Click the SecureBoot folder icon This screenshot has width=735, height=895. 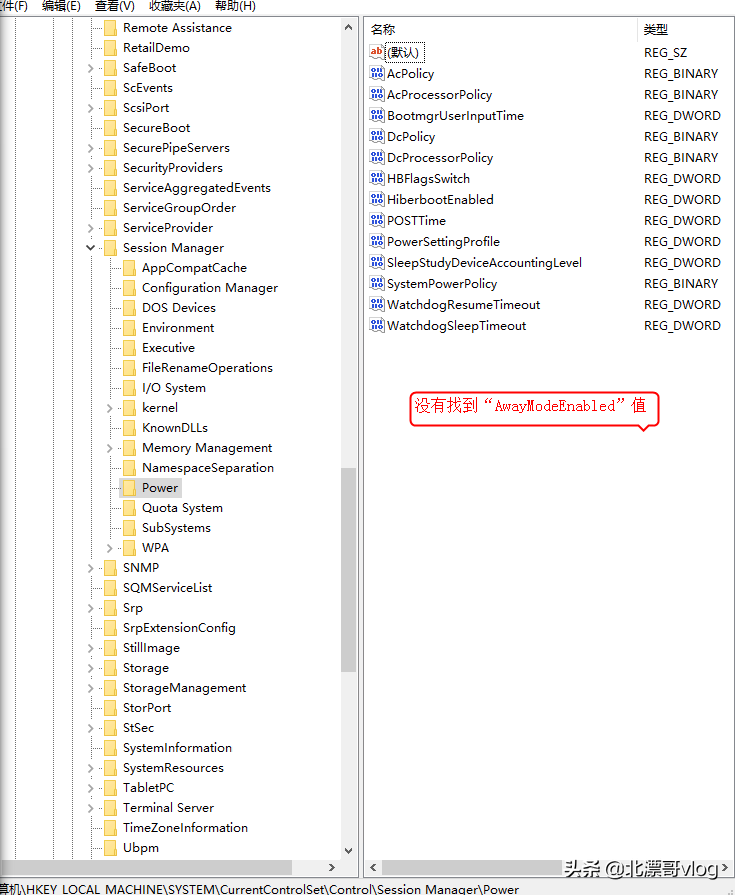111,128
